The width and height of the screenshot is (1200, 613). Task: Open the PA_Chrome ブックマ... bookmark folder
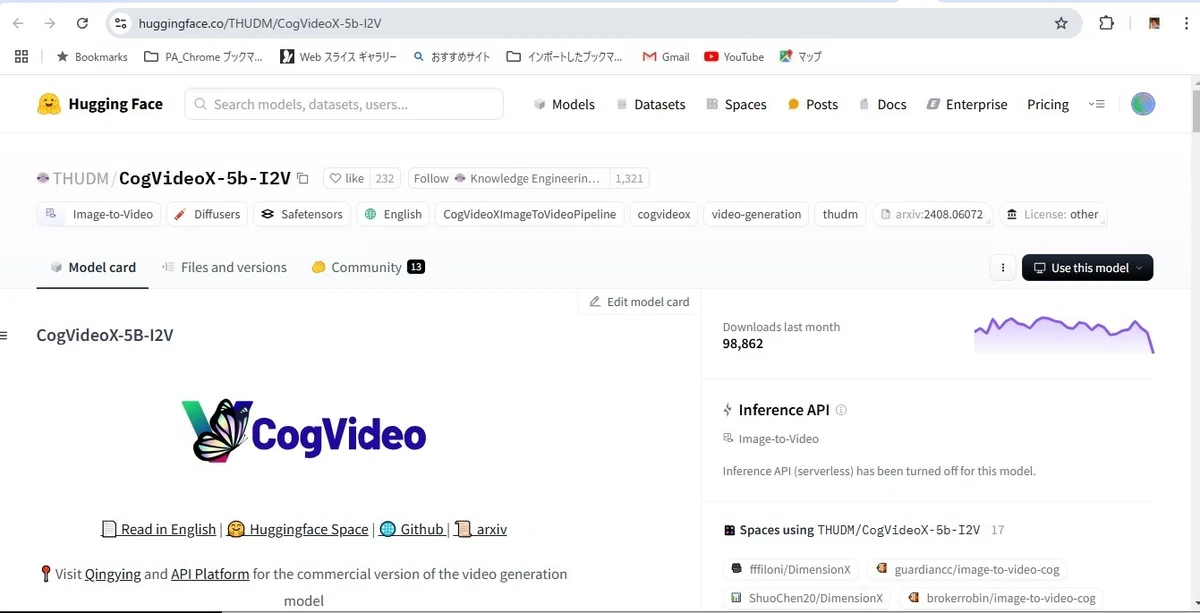pyautogui.click(x=204, y=57)
